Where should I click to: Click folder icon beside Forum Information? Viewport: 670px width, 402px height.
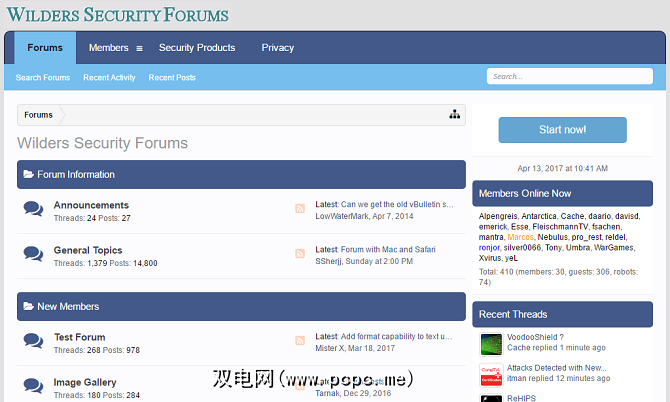[29, 174]
